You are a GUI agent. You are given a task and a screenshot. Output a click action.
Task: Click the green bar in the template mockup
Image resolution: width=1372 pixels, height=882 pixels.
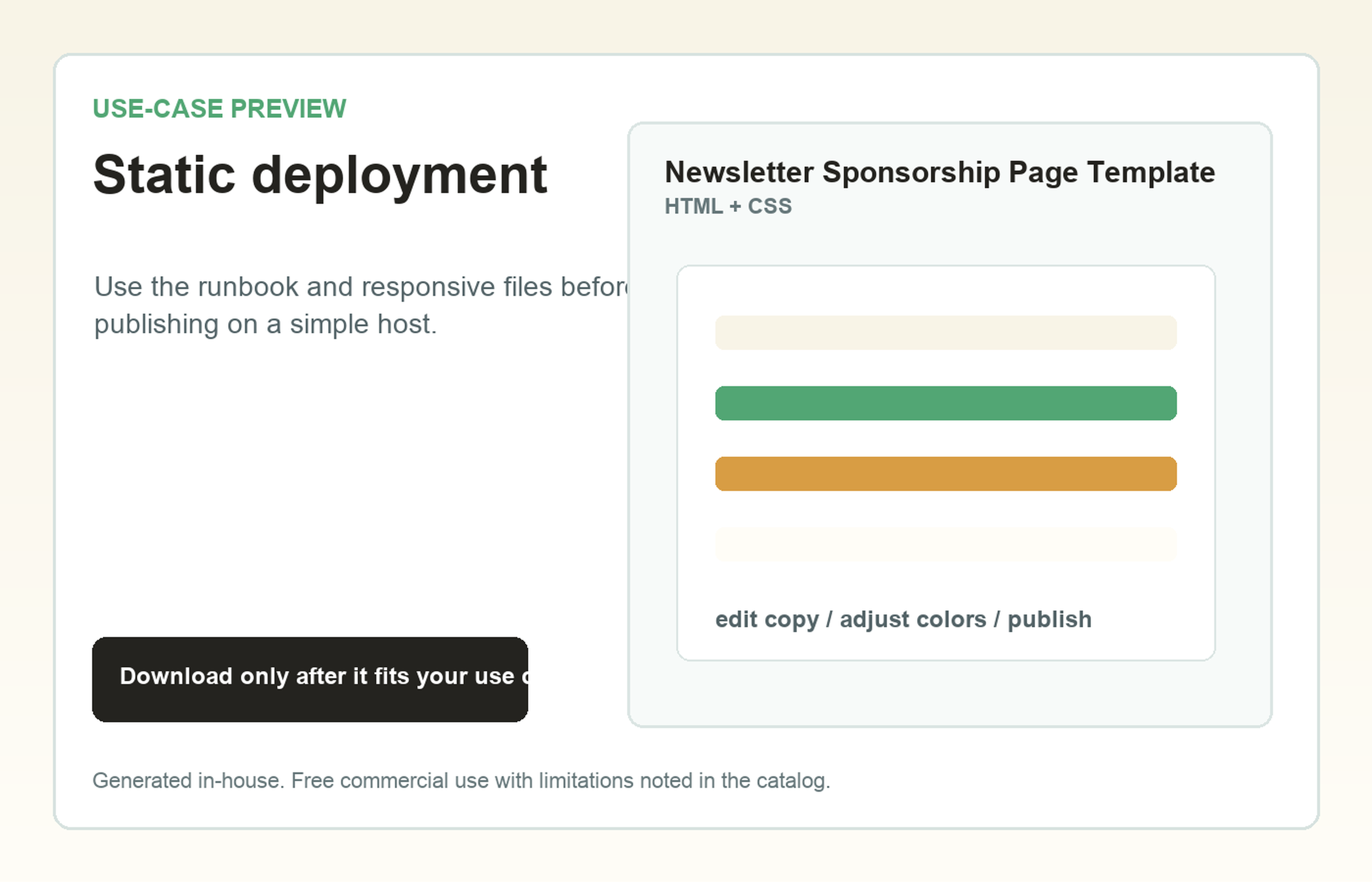946,403
